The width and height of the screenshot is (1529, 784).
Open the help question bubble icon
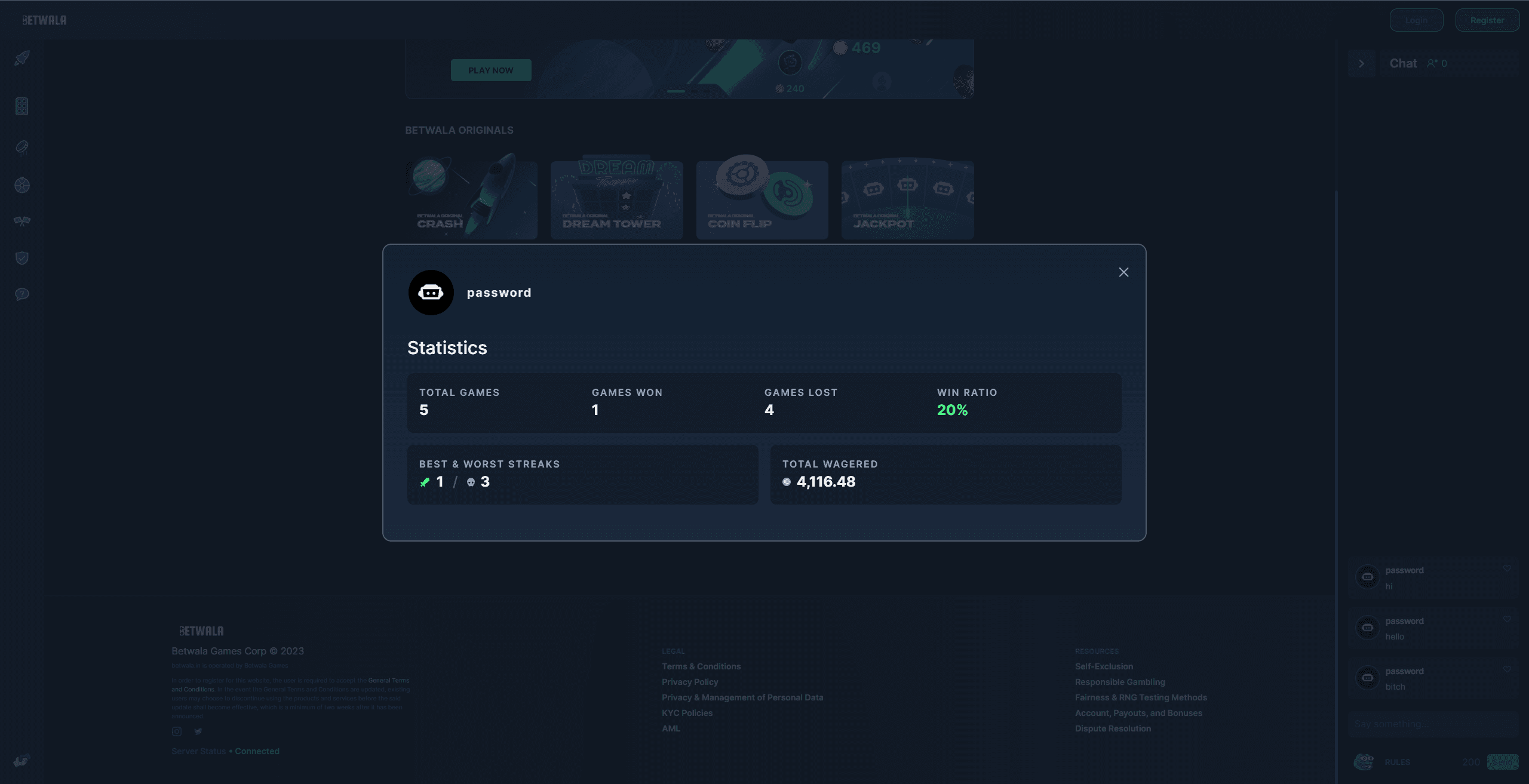click(22, 294)
